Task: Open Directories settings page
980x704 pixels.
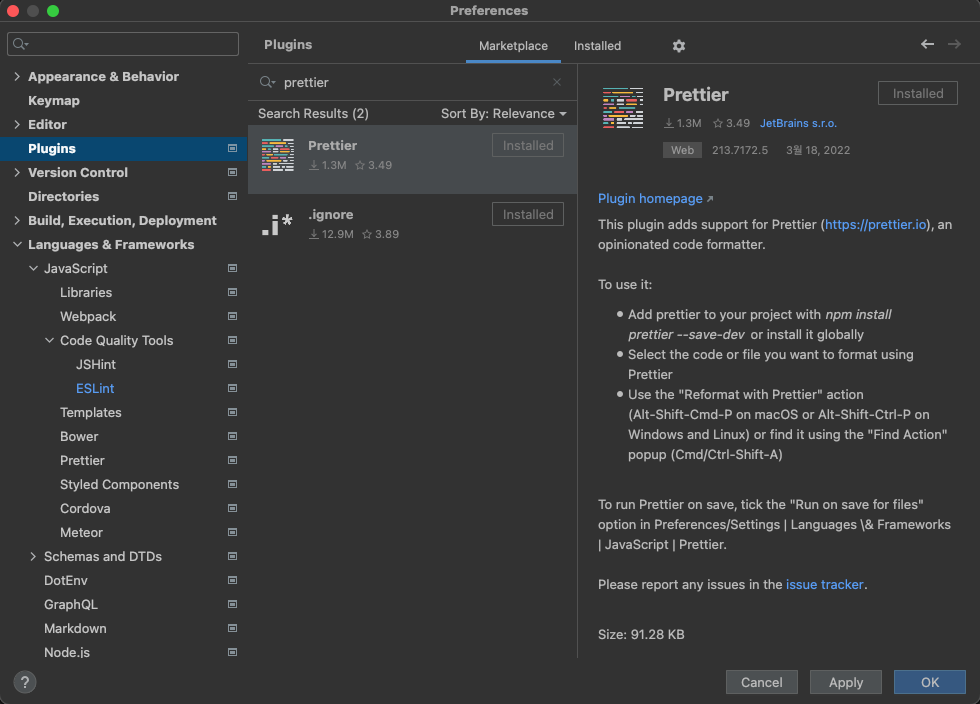Action: click(64, 196)
